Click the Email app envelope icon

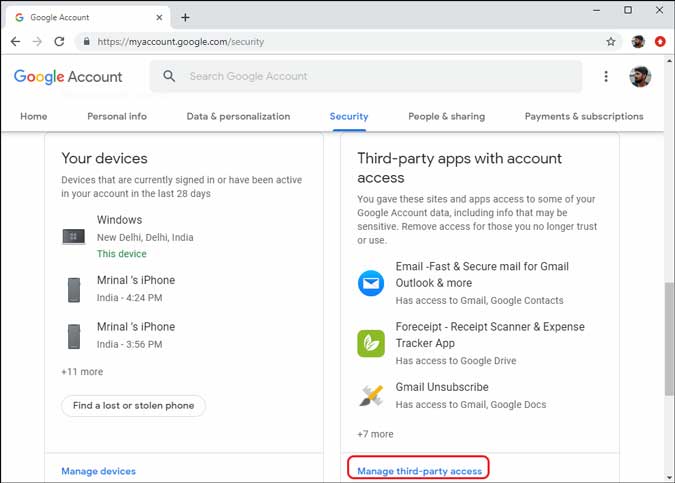[x=371, y=283]
